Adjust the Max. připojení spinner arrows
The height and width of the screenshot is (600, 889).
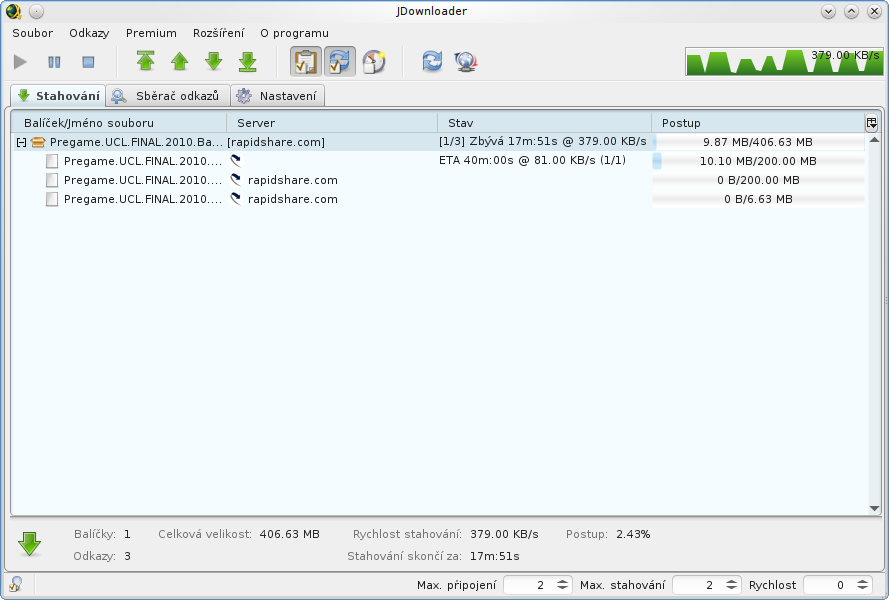click(x=562, y=585)
